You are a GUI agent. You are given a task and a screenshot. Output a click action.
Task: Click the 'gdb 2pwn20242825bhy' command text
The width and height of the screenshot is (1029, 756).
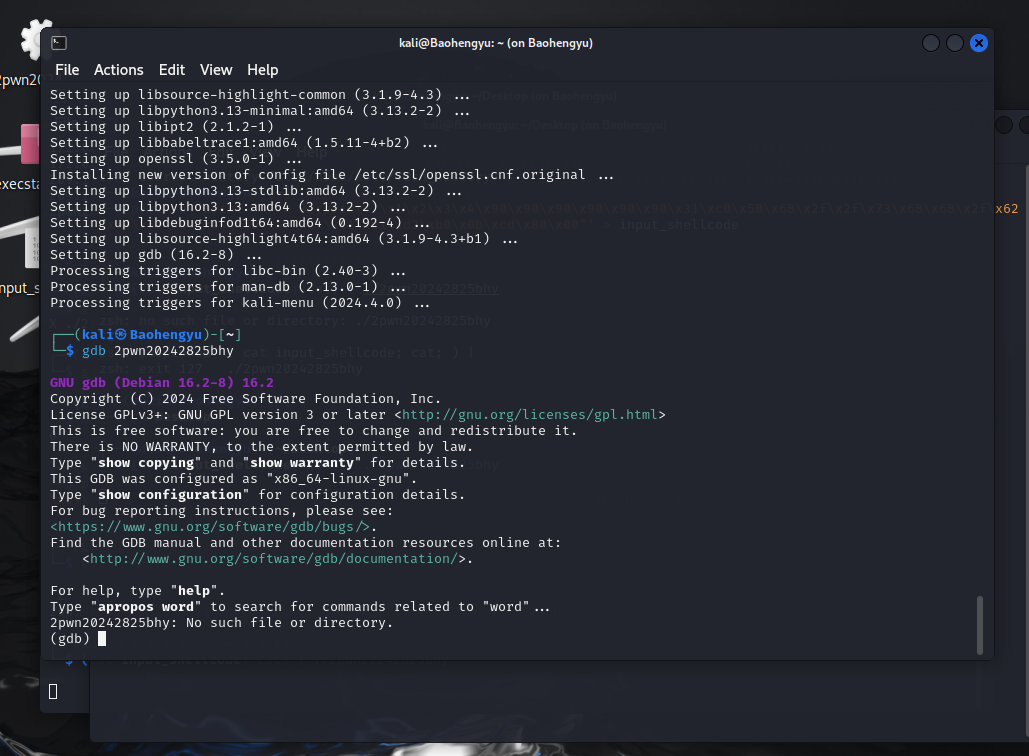pyautogui.click(x=158, y=351)
